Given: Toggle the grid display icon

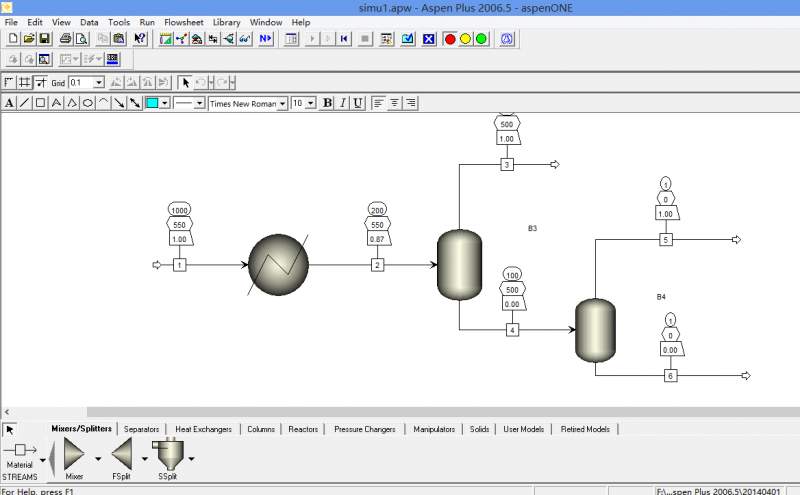Looking at the screenshot, I should (24, 82).
